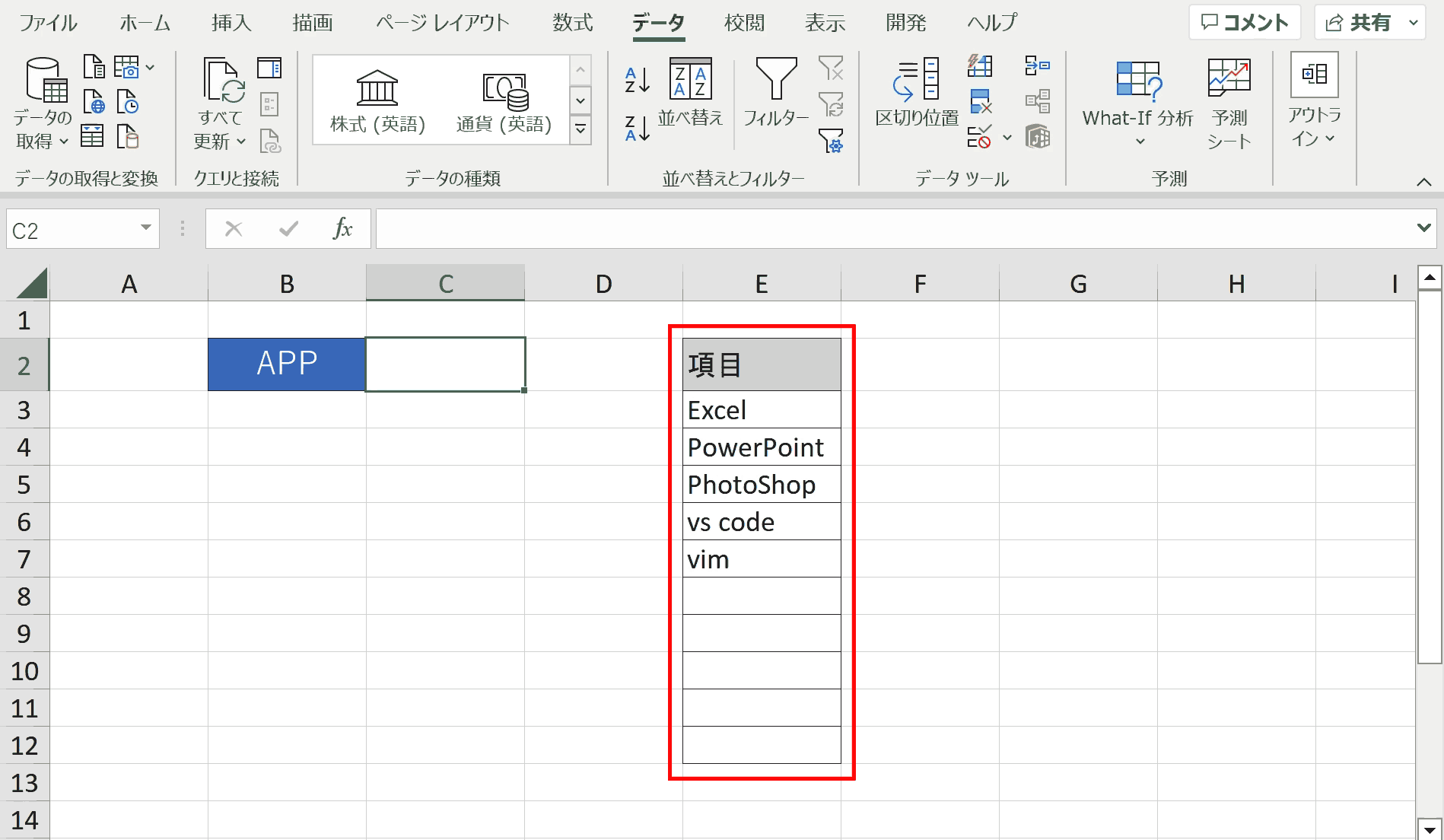Click the Edit Links icon
1444x840 pixels.
click(269, 140)
